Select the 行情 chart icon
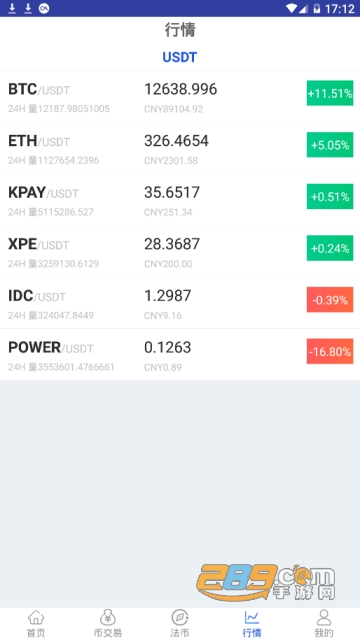This screenshot has height=640, width=360. (x=251, y=617)
